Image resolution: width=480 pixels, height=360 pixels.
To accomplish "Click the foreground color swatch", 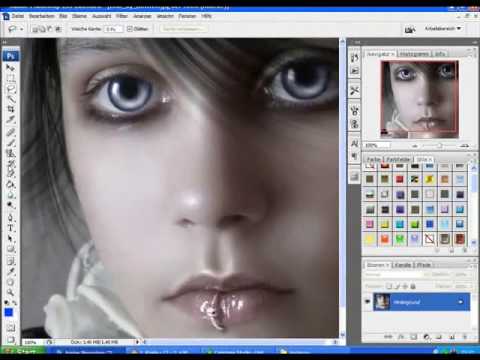I will pos(9,312).
